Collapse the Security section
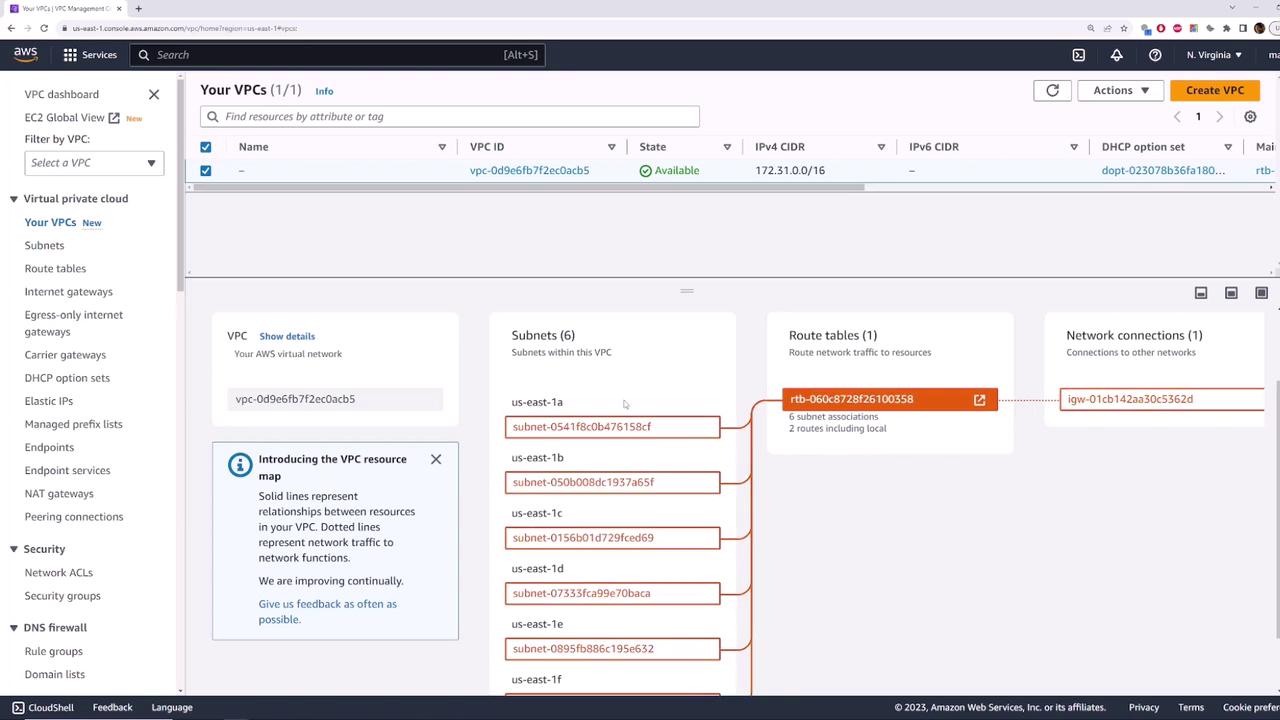The height and width of the screenshot is (720, 1280). click(x=14, y=549)
